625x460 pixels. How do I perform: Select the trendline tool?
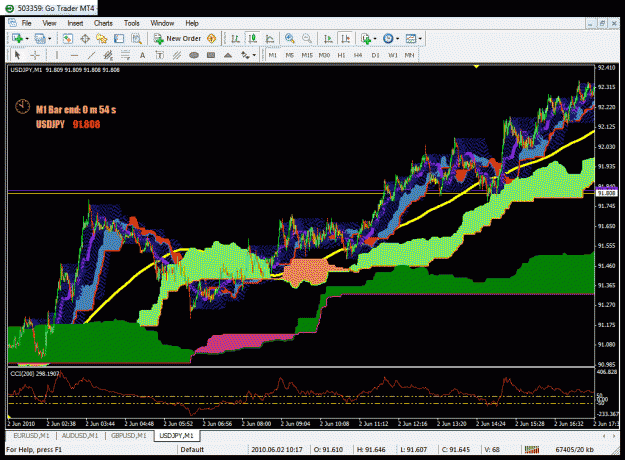[x=91, y=55]
